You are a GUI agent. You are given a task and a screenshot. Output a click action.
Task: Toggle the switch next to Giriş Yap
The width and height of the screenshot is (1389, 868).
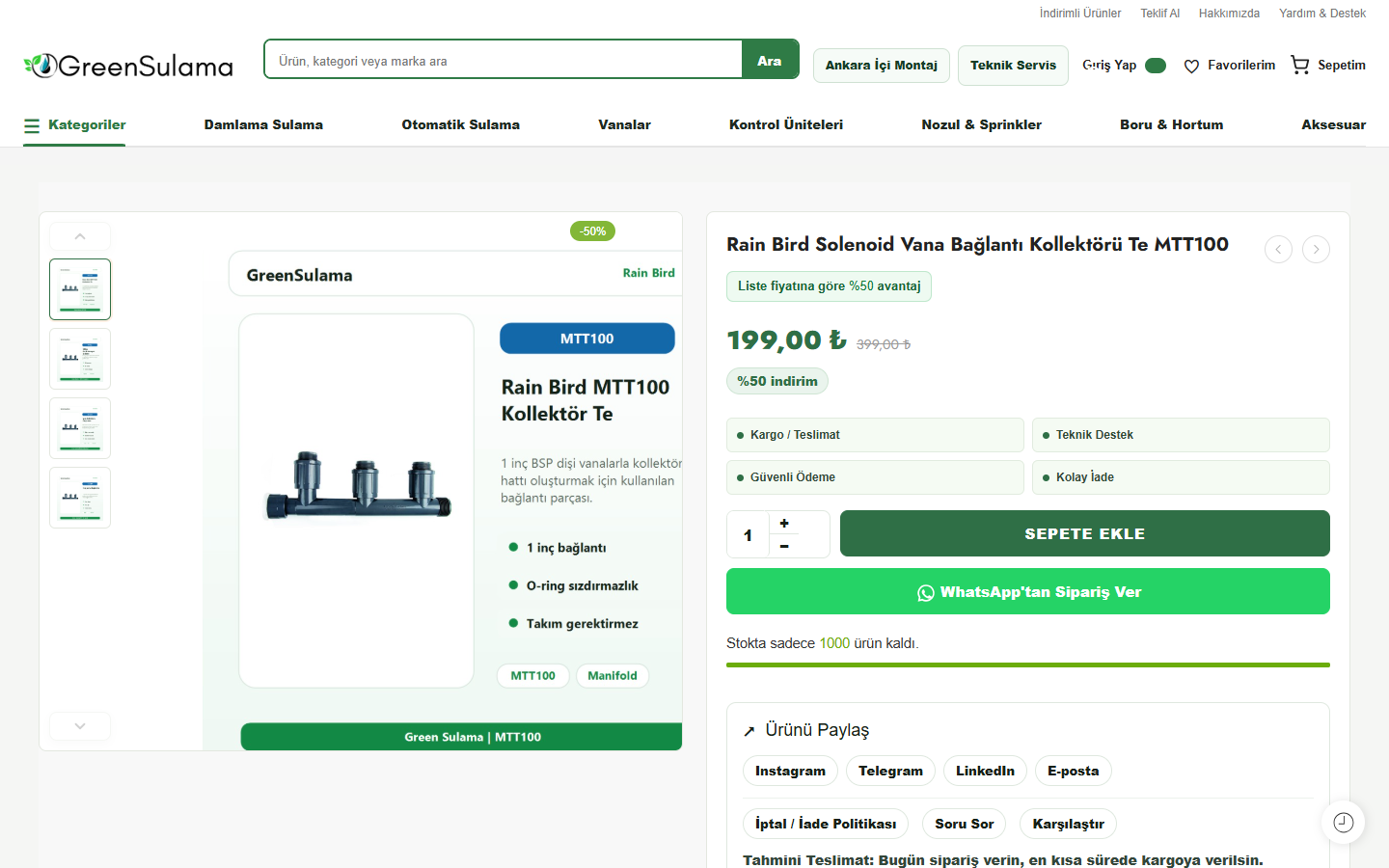pyautogui.click(x=1156, y=66)
